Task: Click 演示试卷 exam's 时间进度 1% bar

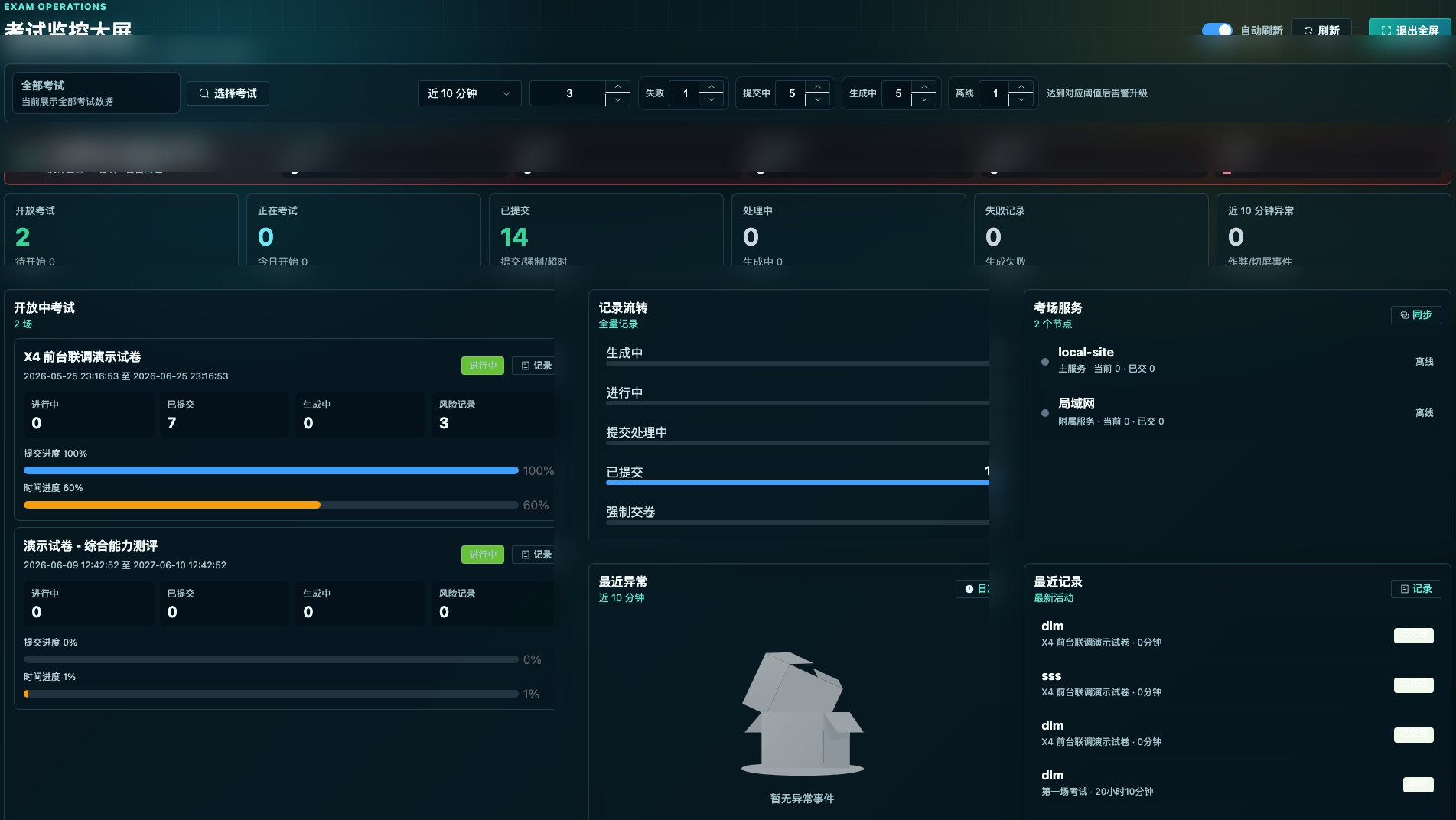Action: coord(271,694)
